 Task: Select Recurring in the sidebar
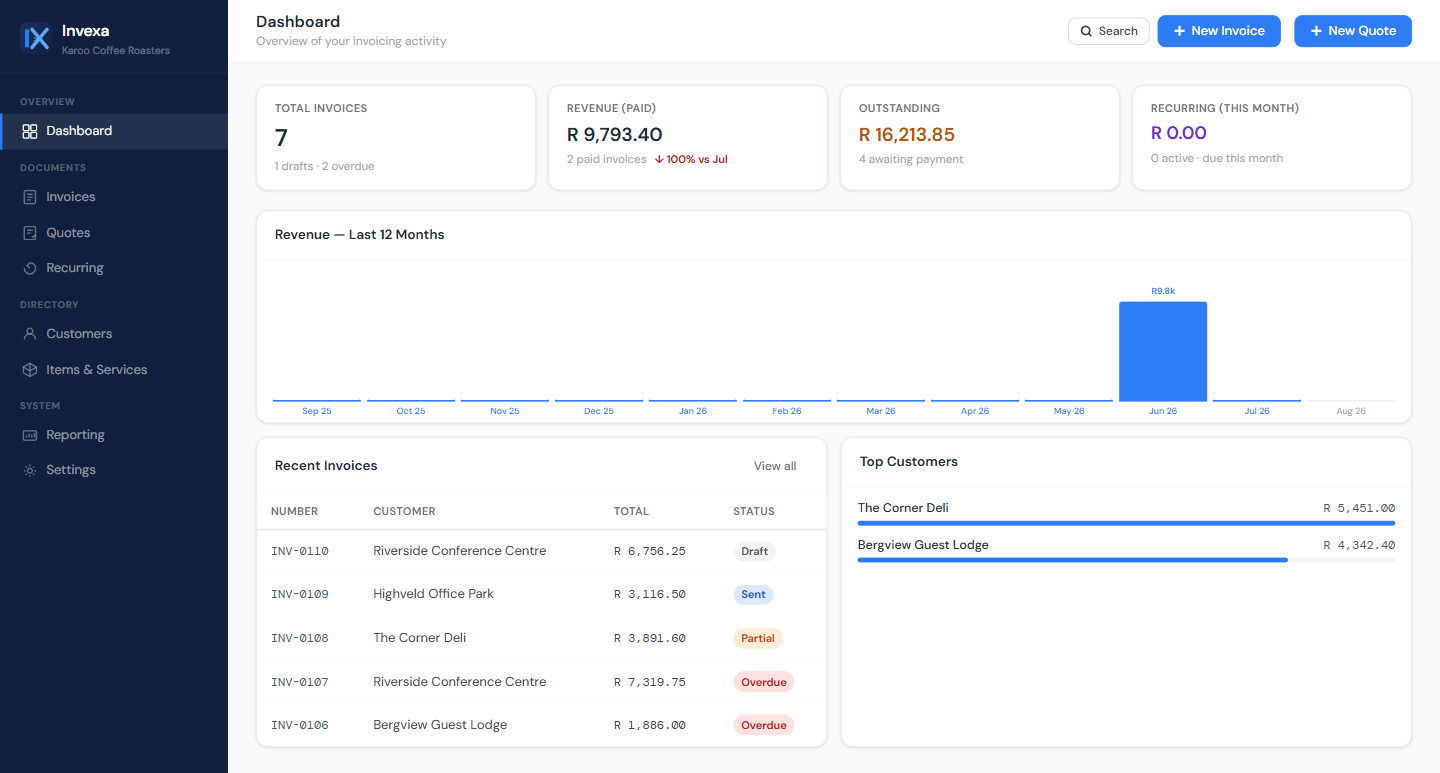(114, 268)
